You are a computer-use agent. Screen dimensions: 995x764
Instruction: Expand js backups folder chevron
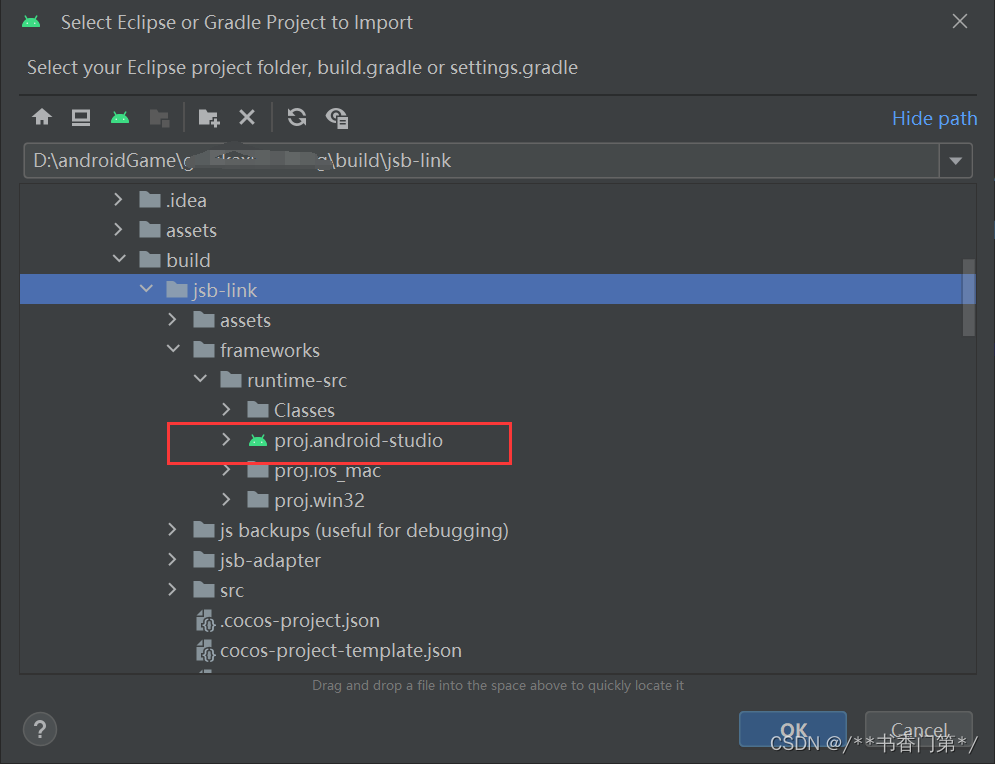click(172, 529)
